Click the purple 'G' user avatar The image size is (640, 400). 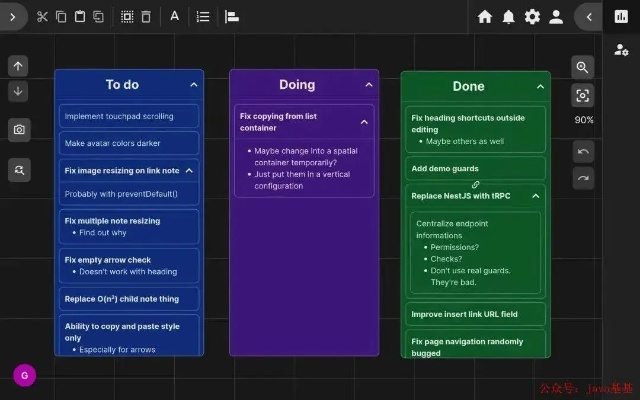24,376
